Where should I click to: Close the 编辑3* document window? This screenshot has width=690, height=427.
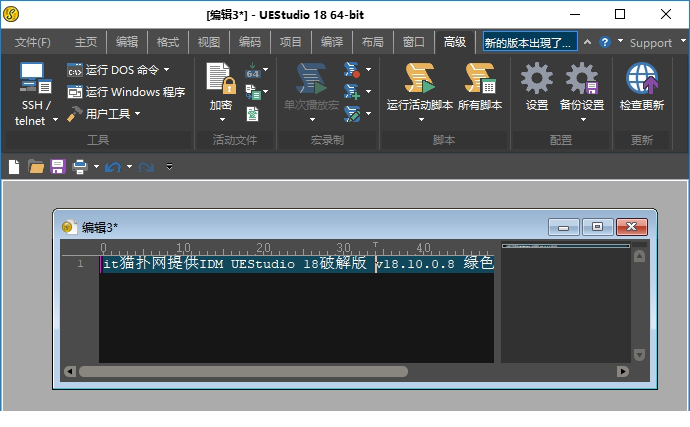coord(631,227)
